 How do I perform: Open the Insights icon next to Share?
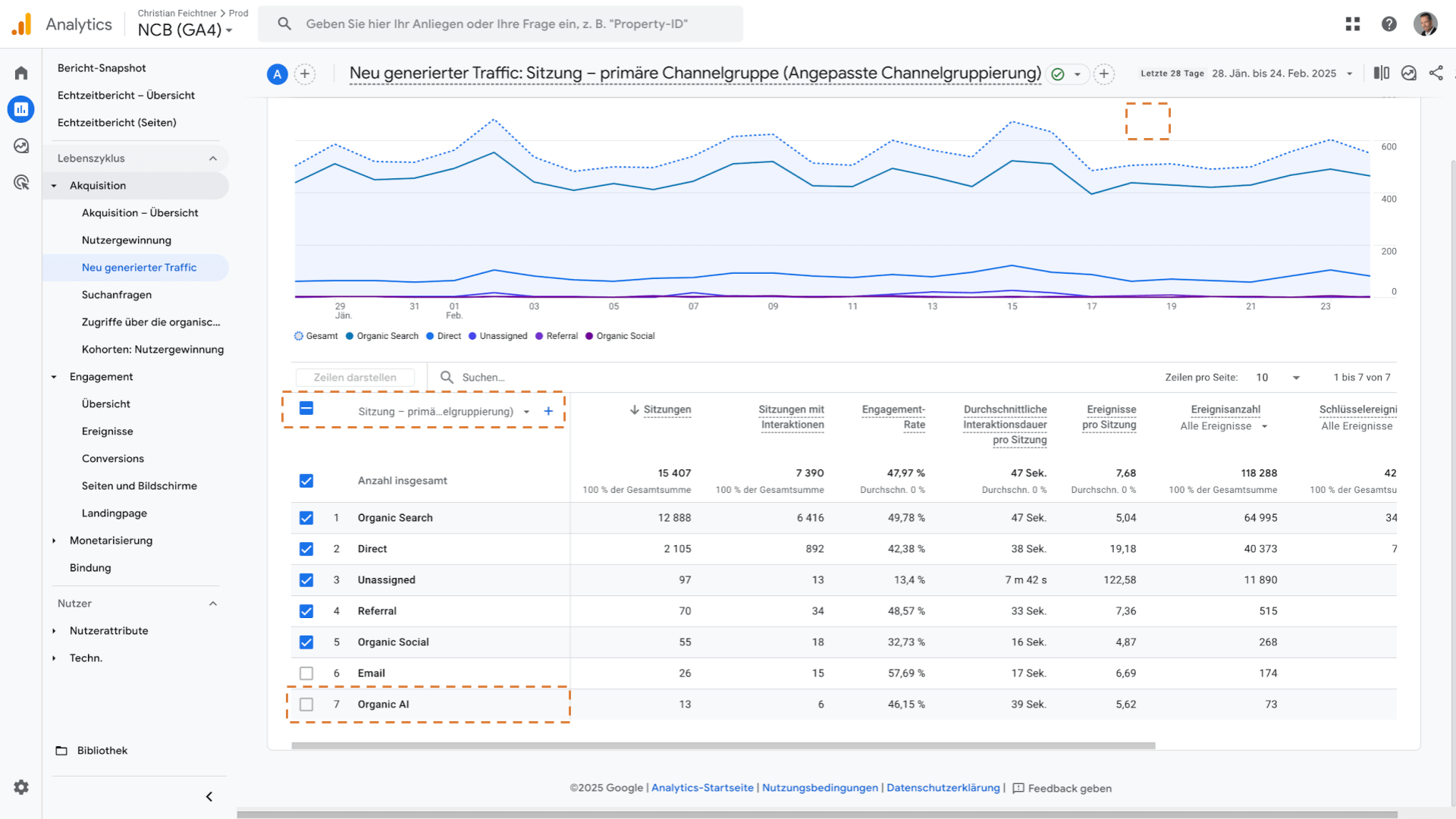[x=1409, y=73]
